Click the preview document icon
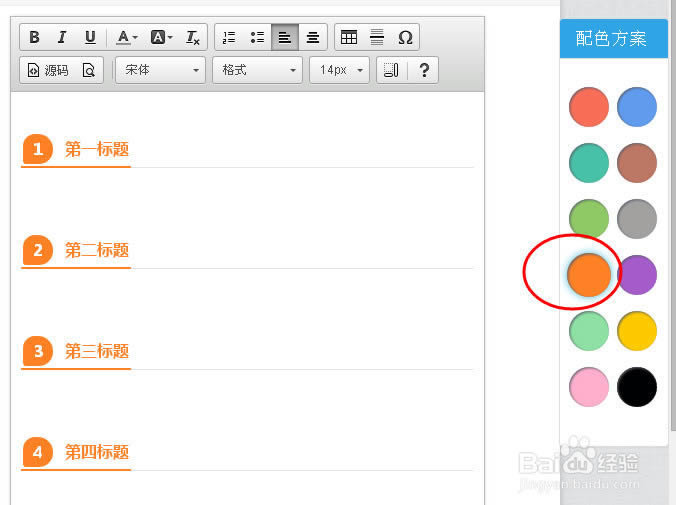676x505 pixels. point(89,71)
